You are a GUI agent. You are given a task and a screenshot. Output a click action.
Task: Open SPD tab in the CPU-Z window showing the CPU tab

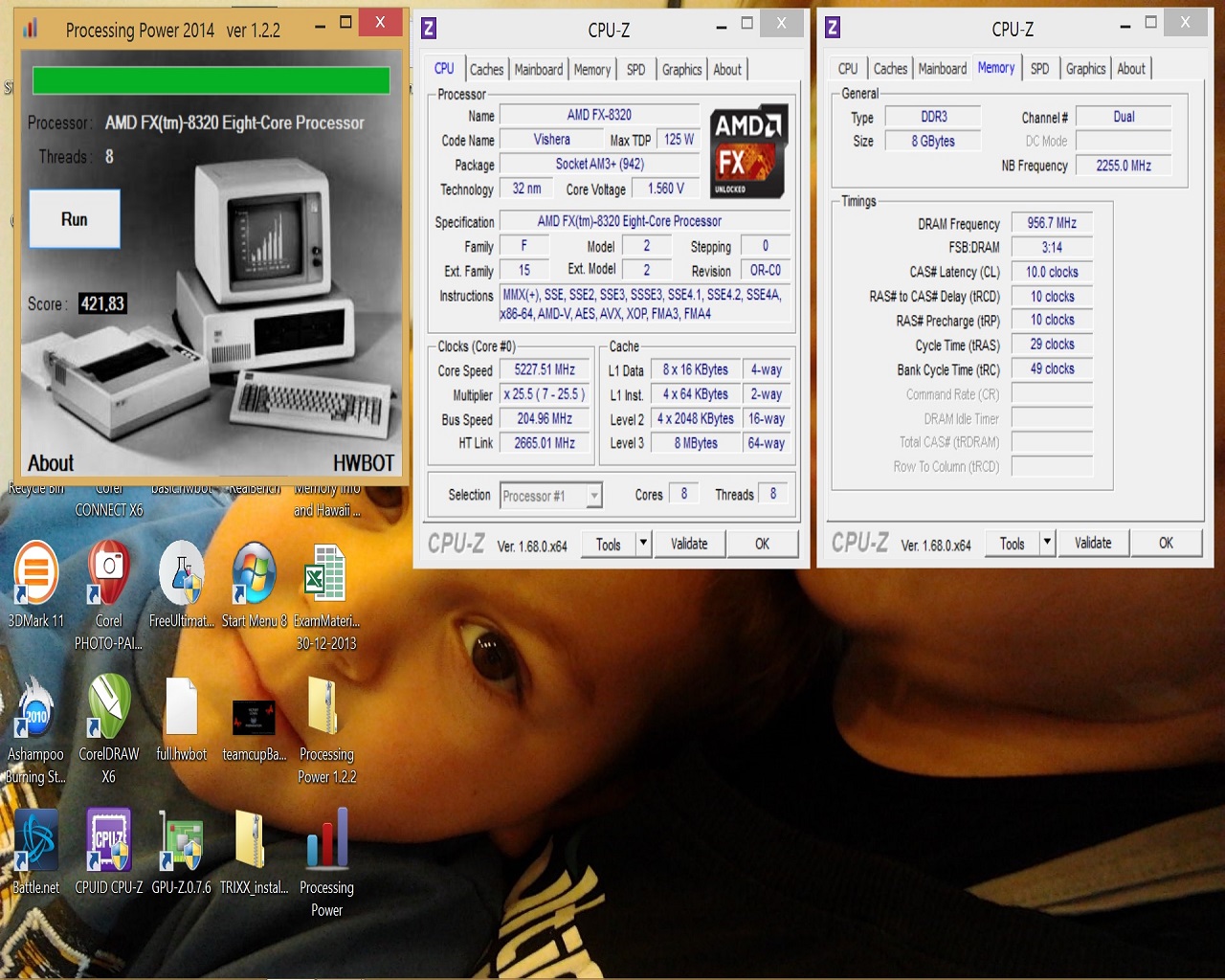(x=635, y=69)
